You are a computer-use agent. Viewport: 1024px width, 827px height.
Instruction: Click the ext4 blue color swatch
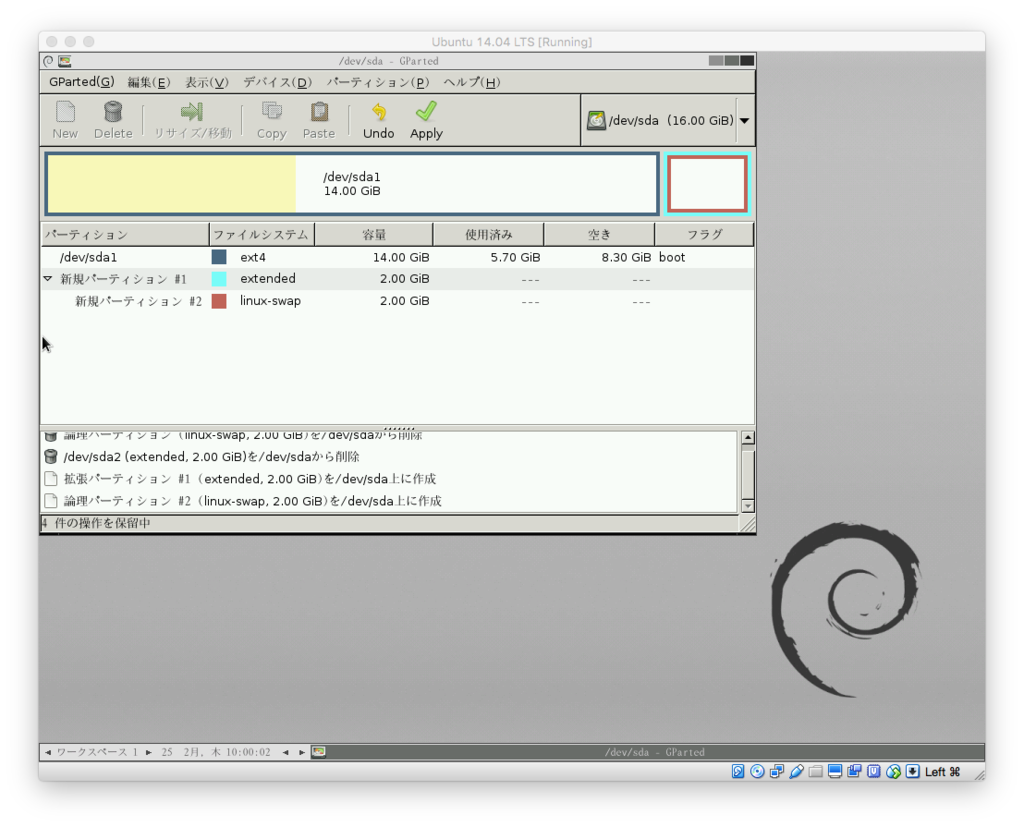pos(219,257)
